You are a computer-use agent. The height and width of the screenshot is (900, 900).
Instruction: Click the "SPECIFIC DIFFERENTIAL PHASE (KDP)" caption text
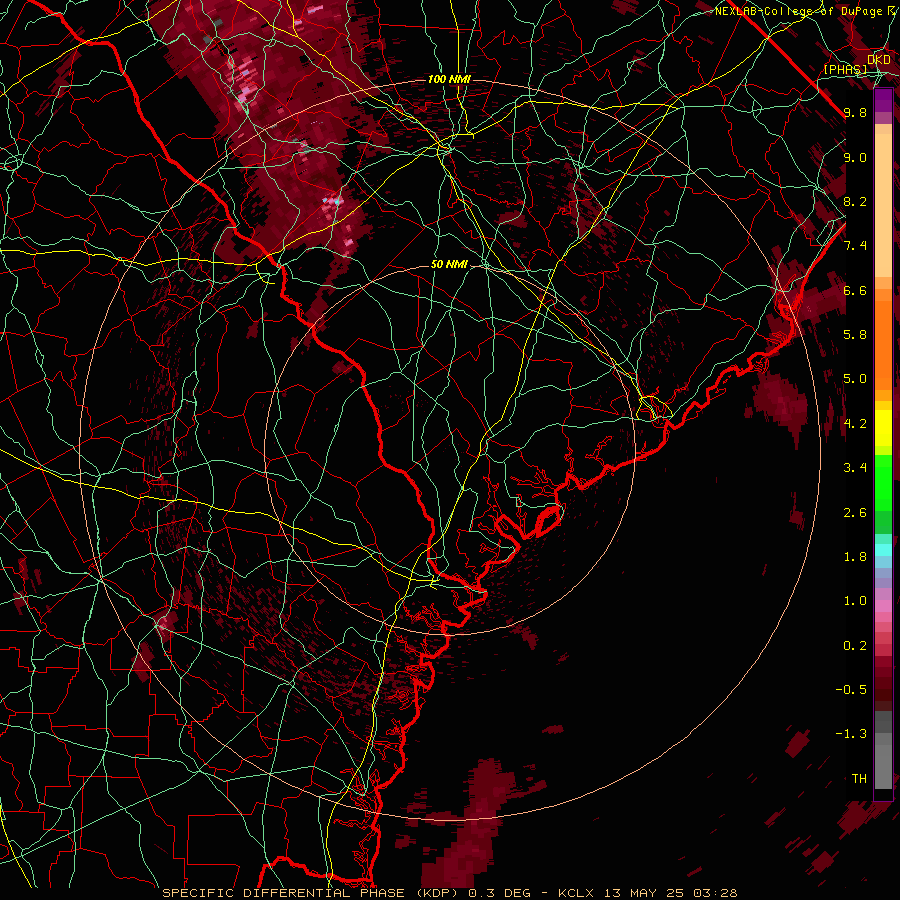click(313, 893)
